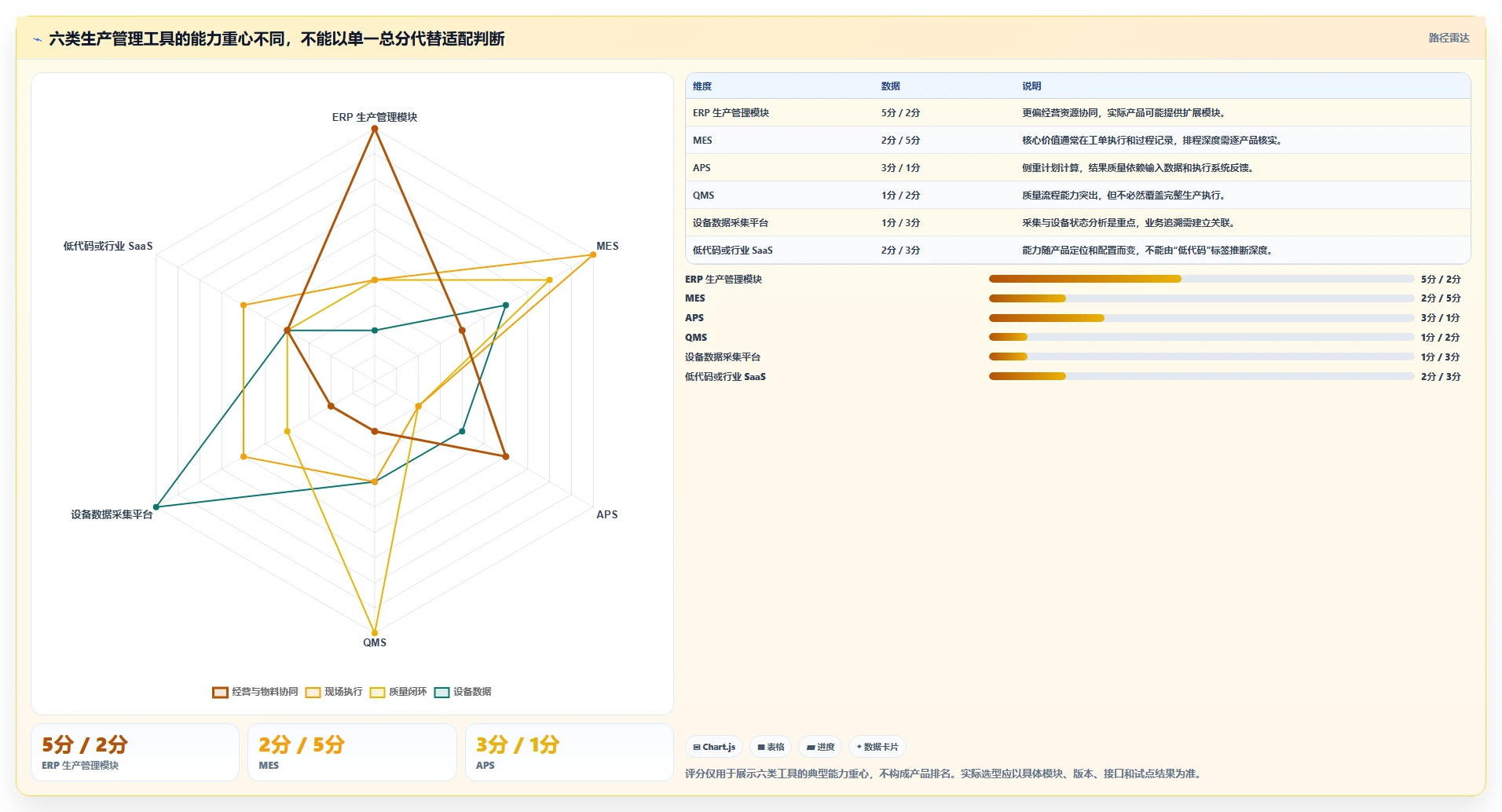Click the 1分 / 2分 value in table
The width and height of the screenshot is (1502, 812).
[900, 196]
